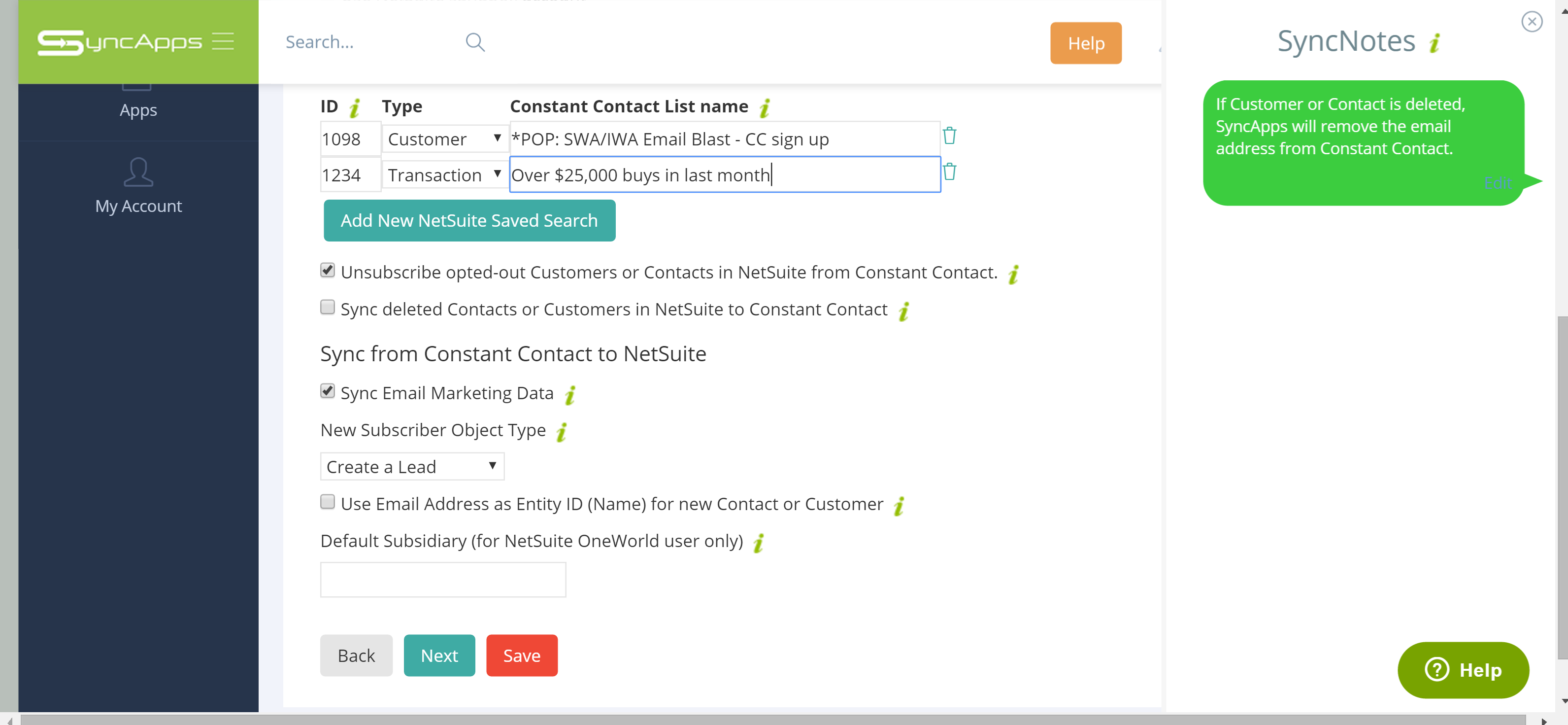Screen dimensions: 1568x725
Task: Open Apps in the sidebar
Action: pyautogui.click(x=138, y=110)
